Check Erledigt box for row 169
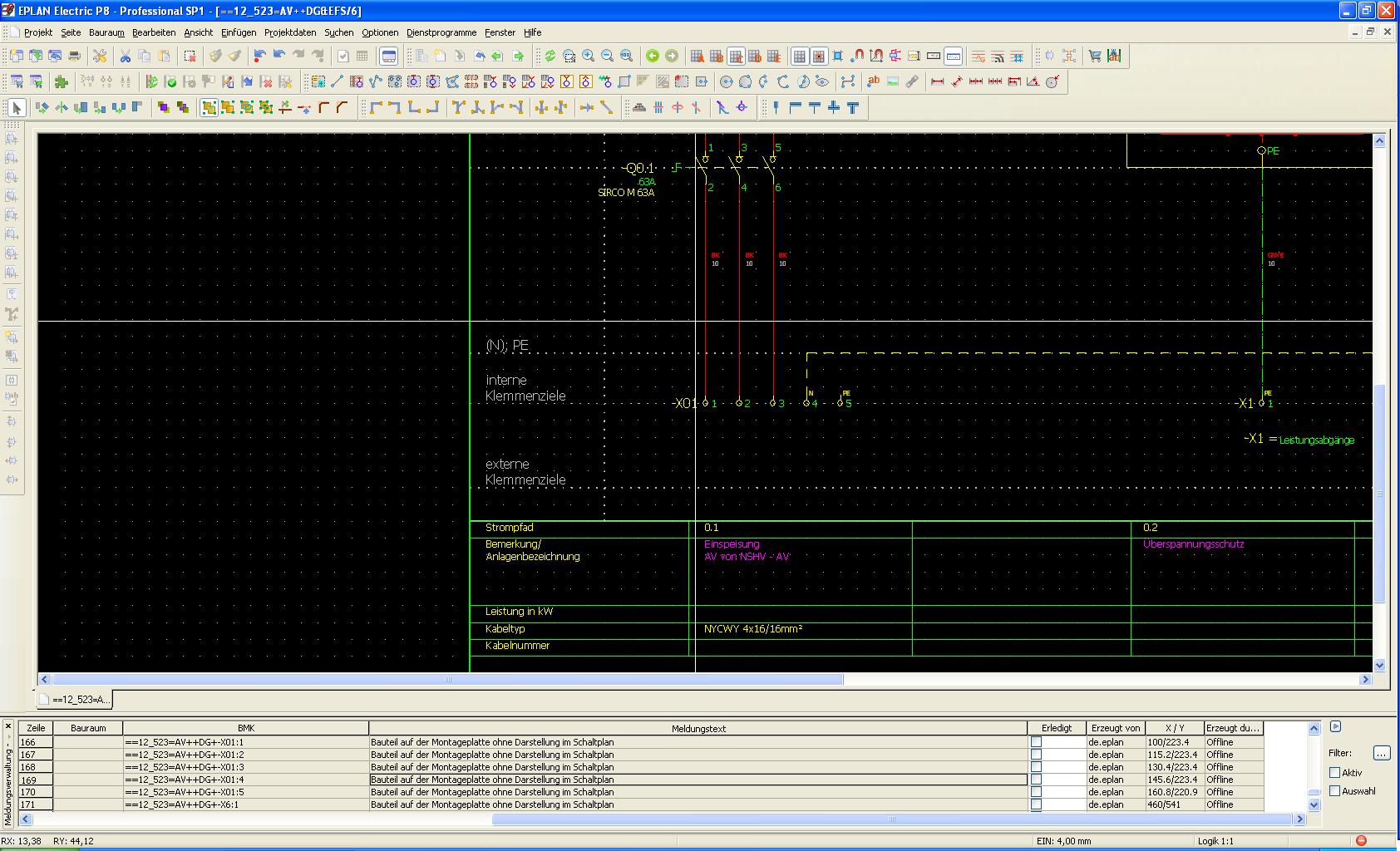1400x851 pixels. (1036, 780)
